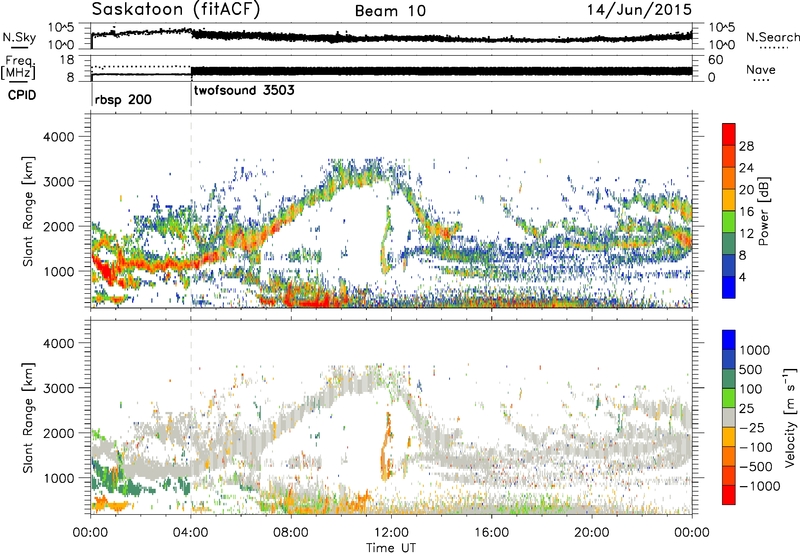Click the '28' tick on Power scale
The height and width of the screenshot is (554, 800).
(746, 146)
